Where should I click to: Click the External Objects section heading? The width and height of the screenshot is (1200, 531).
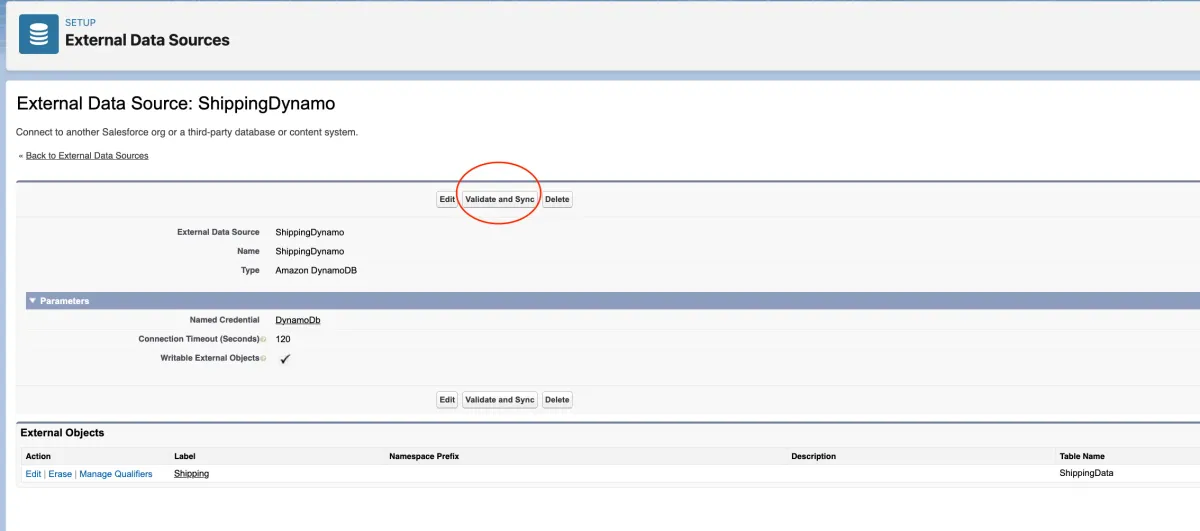pos(62,433)
